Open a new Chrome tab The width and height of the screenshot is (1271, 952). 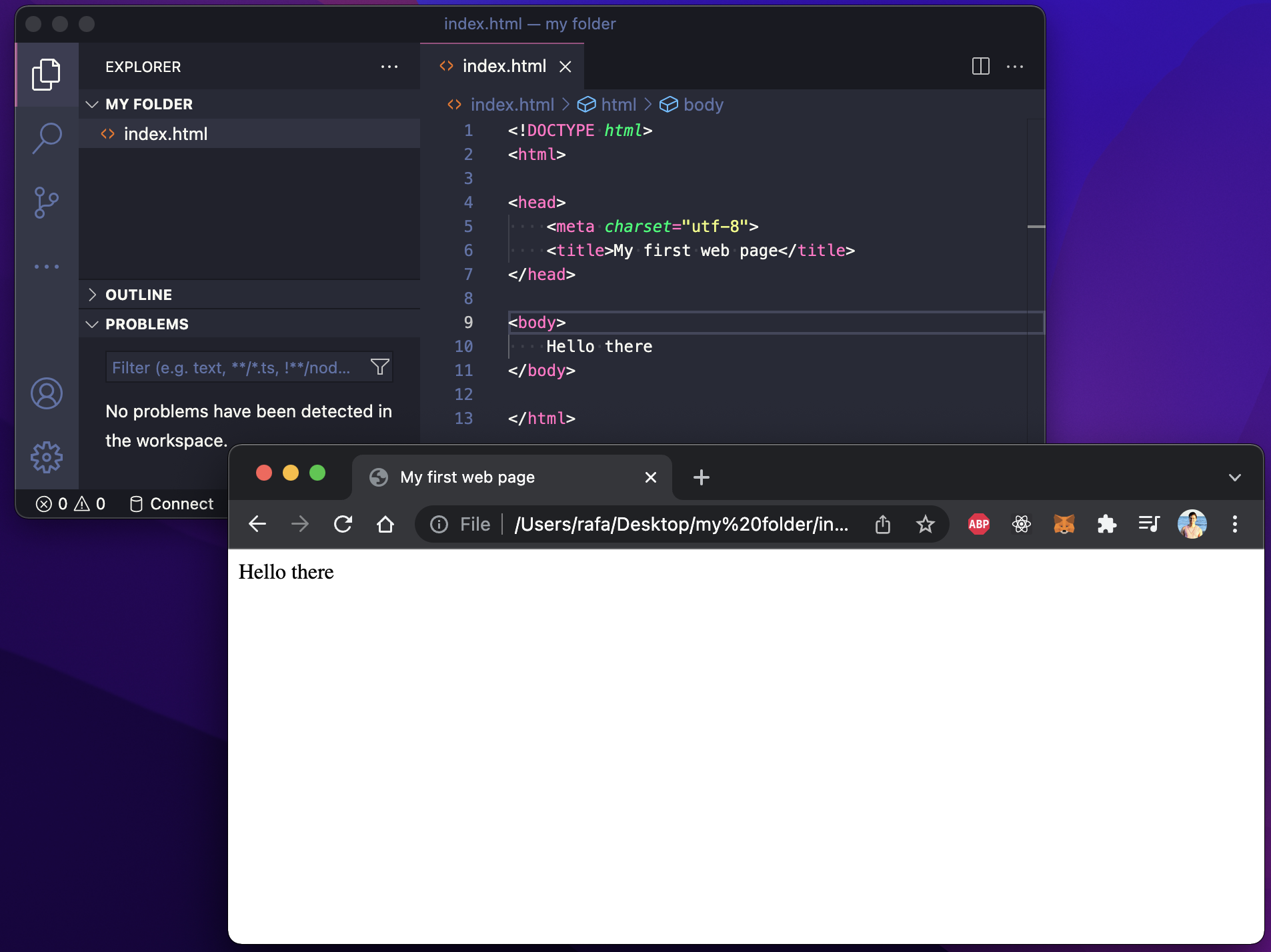[x=702, y=477]
